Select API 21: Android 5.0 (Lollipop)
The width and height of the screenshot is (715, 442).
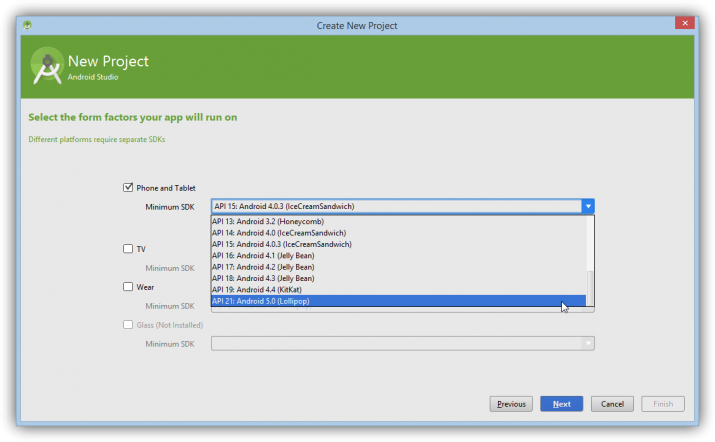coord(399,301)
